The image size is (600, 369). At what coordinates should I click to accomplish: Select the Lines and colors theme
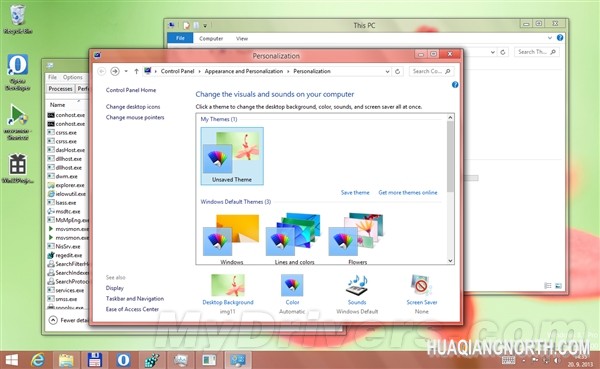[x=294, y=238]
